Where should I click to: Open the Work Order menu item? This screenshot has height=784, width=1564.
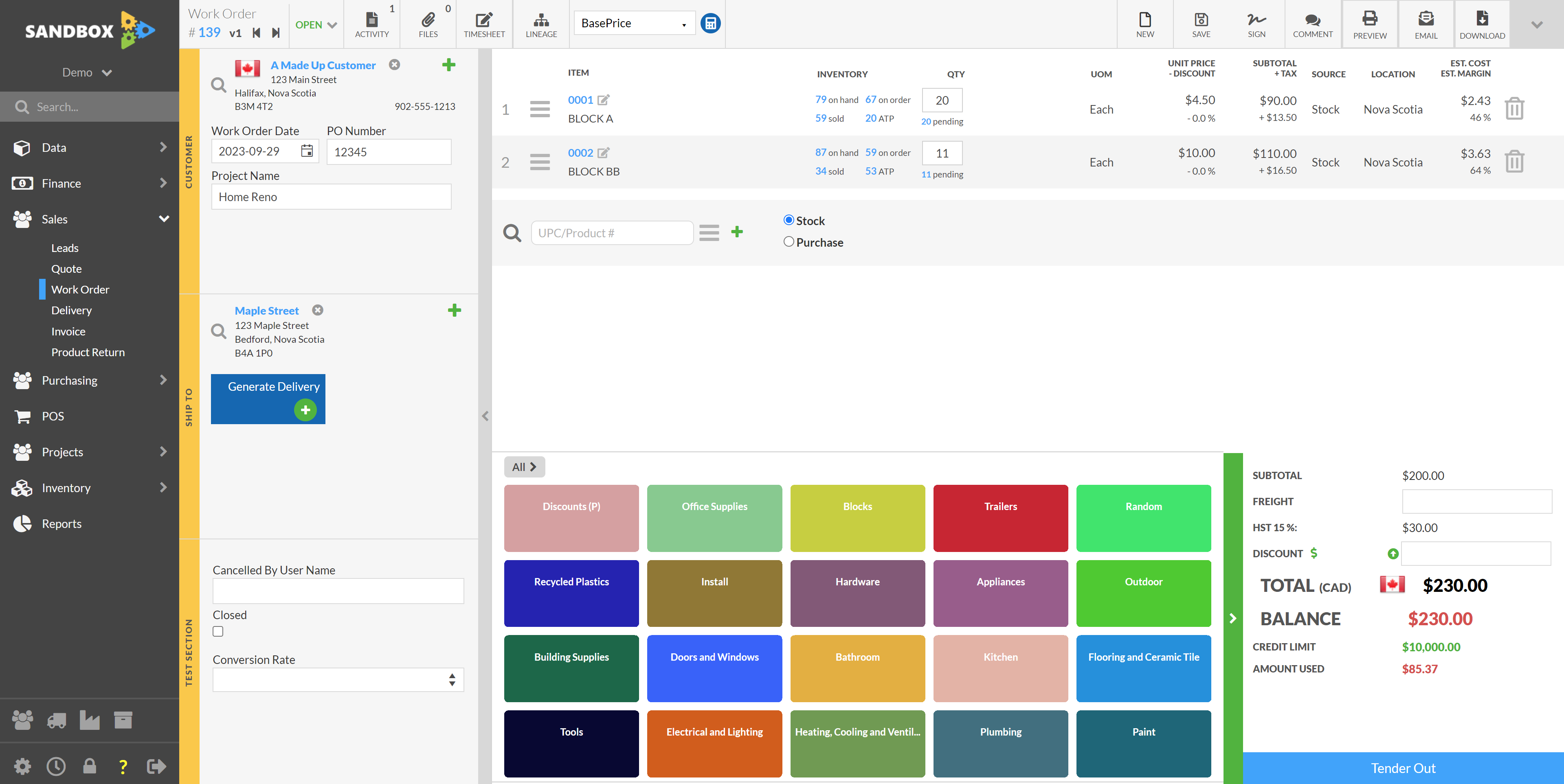tap(80, 289)
